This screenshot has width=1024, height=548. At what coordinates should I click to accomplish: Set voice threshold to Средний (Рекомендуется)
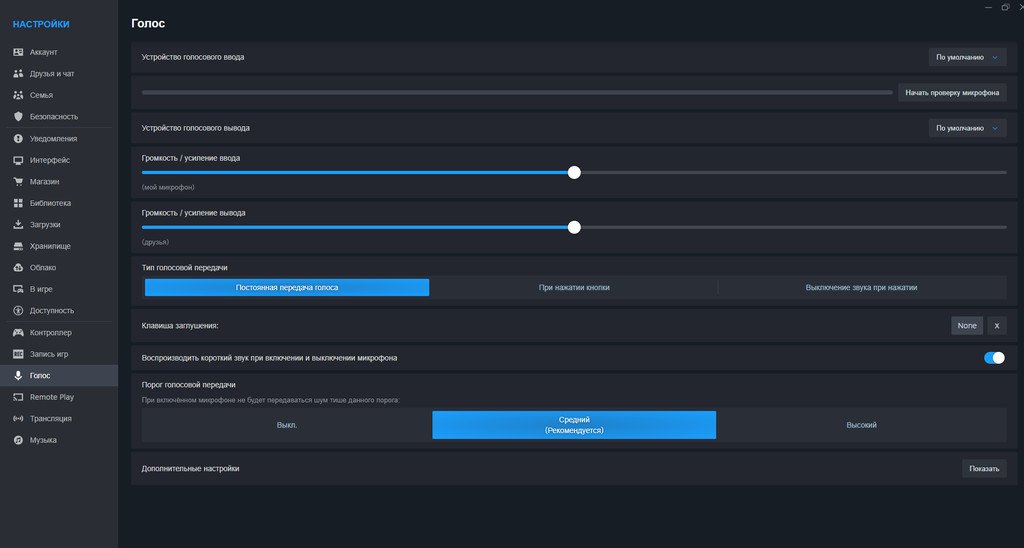(x=574, y=425)
